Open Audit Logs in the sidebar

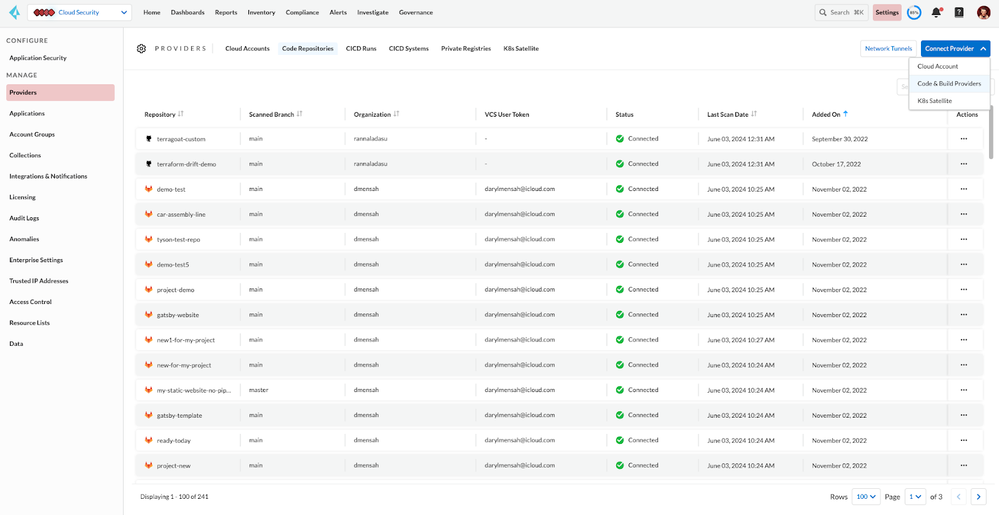pos(24,218)
